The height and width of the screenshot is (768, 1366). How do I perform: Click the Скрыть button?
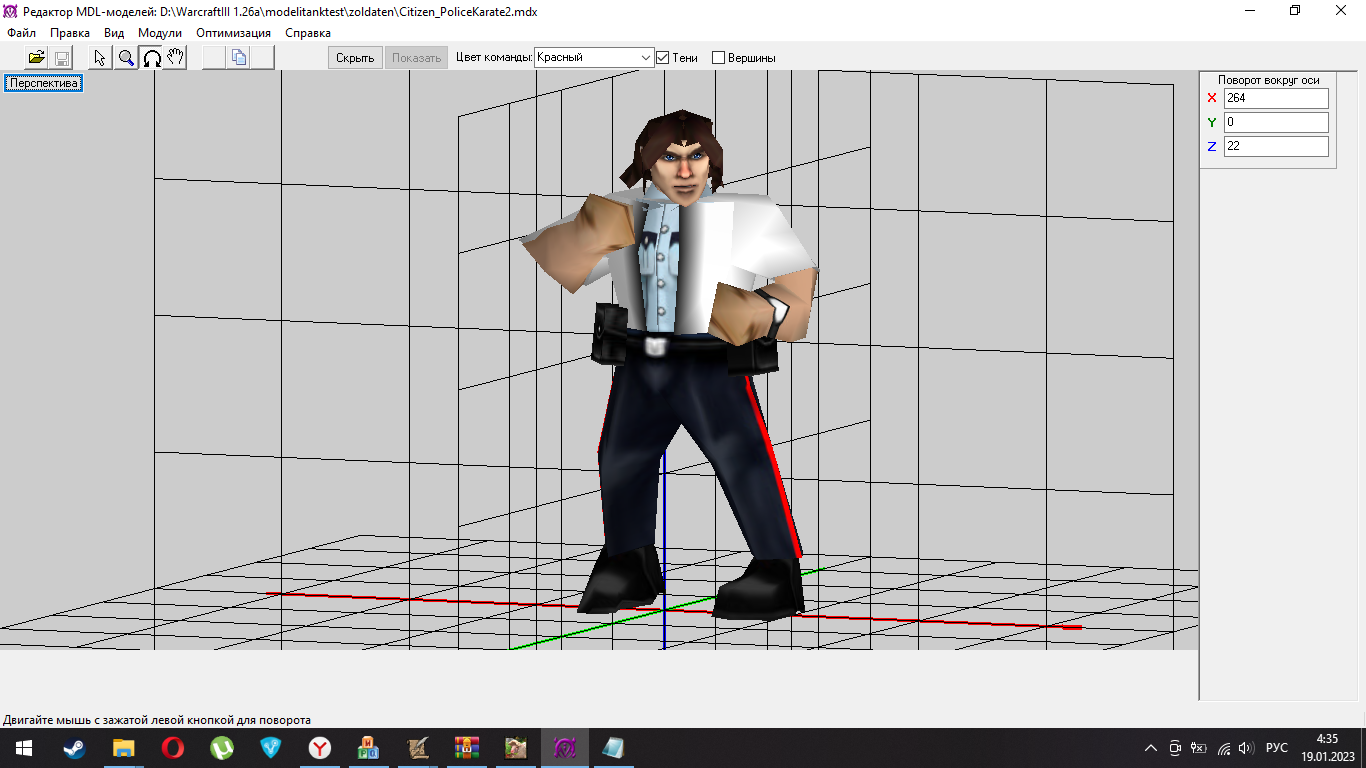tap(355, 58)
